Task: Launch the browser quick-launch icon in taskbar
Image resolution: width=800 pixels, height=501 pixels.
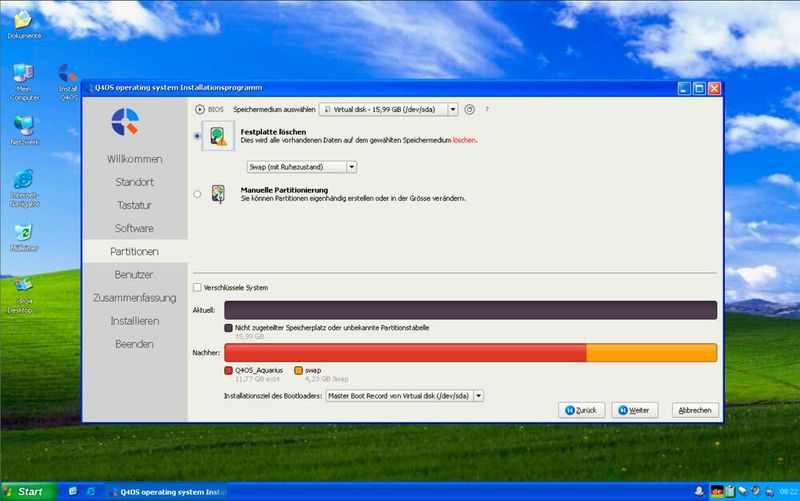Action: (91, 491)
